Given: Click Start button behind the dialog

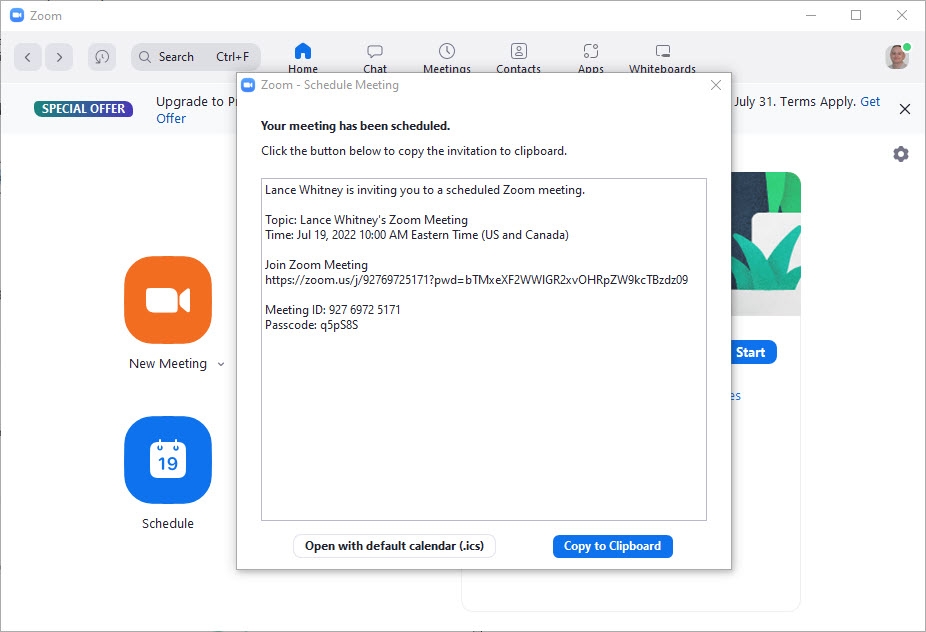Looking at the screenshot, I should pyautogui.click(x=753, y=353).
